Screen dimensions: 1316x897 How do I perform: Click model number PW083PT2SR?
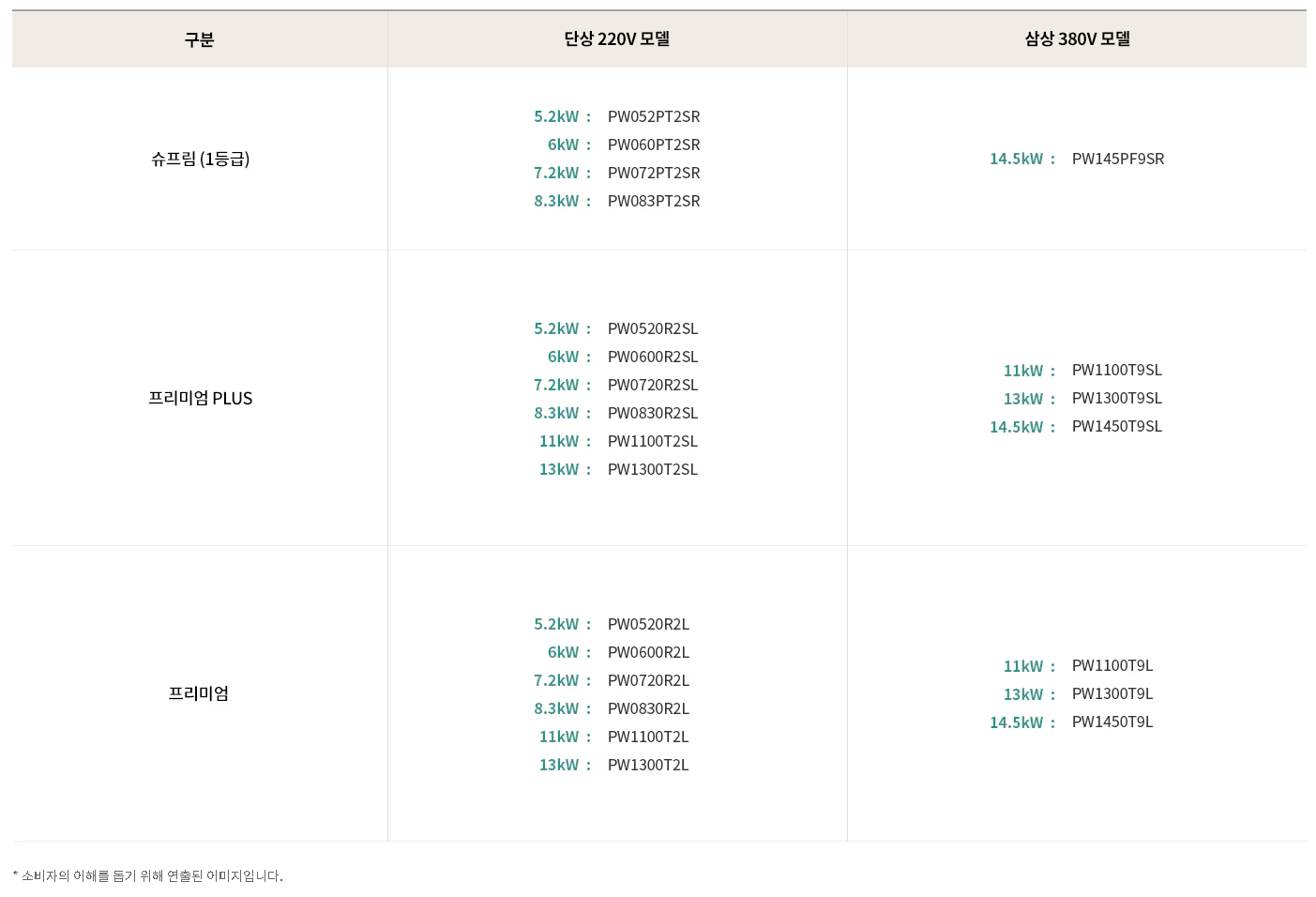pos(653,201)
